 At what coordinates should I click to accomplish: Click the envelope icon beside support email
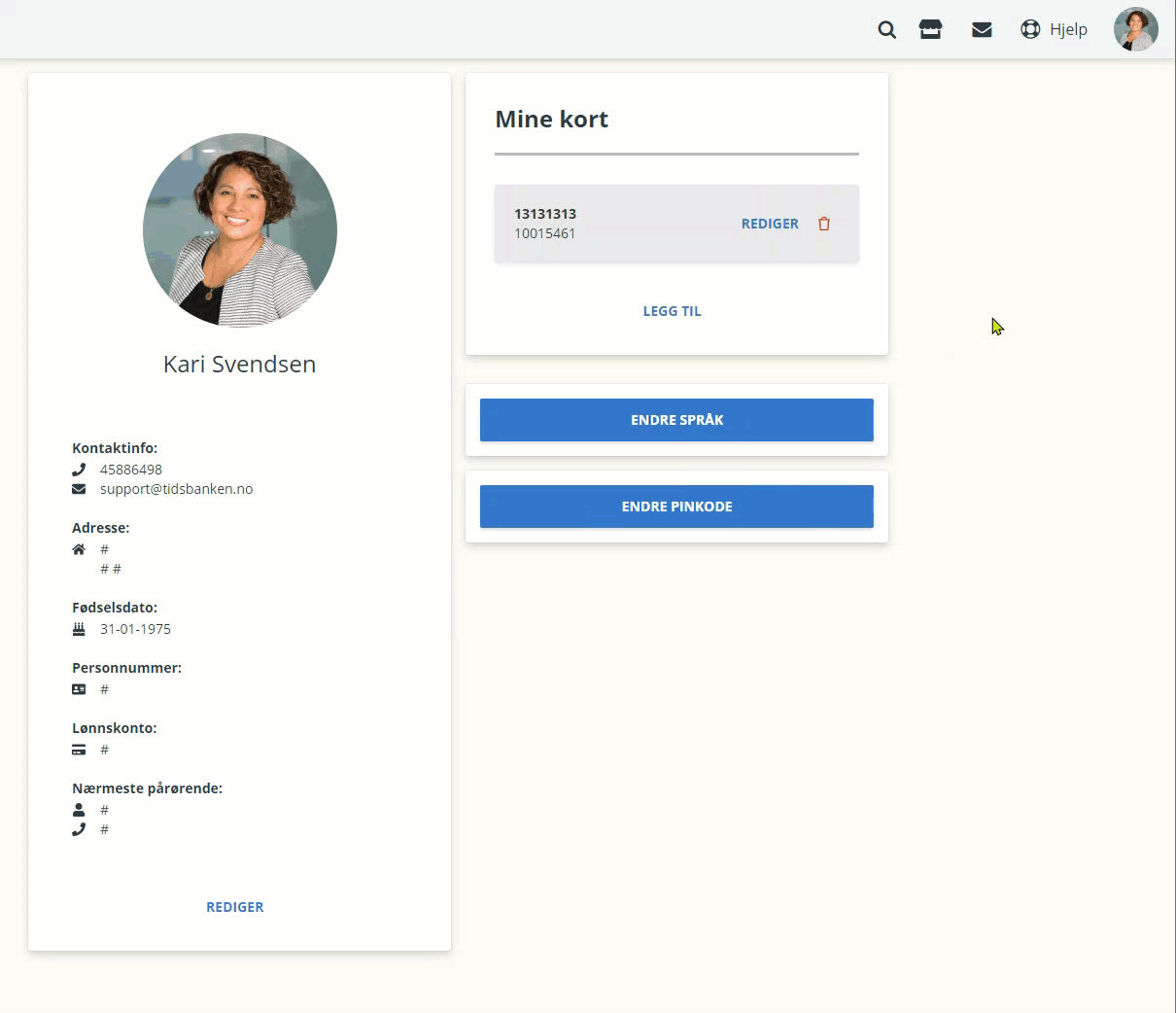(x=79, y=489)
